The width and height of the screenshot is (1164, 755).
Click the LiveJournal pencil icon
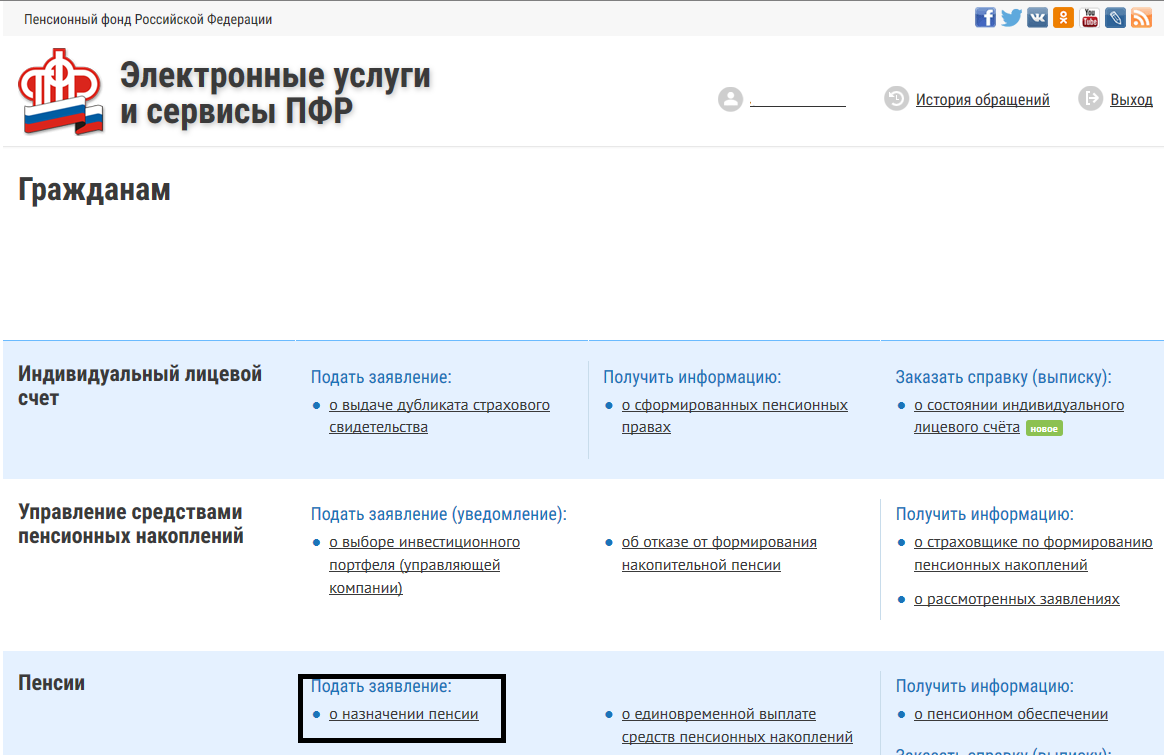tap(1115, 18)
